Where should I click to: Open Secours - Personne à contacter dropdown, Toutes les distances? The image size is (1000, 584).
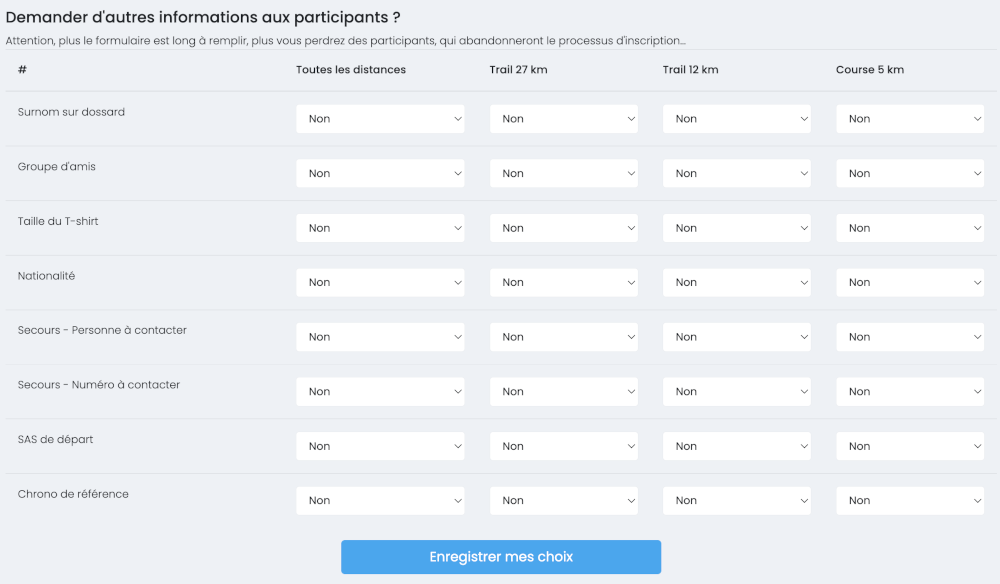pyautogui.click(x=380, y=337)
